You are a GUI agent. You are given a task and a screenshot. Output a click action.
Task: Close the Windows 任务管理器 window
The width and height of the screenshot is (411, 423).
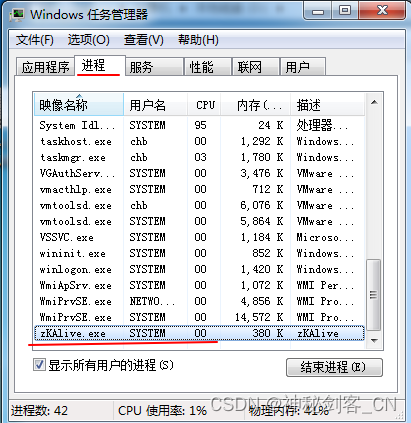pyautogui.click(x=382, y=11)
